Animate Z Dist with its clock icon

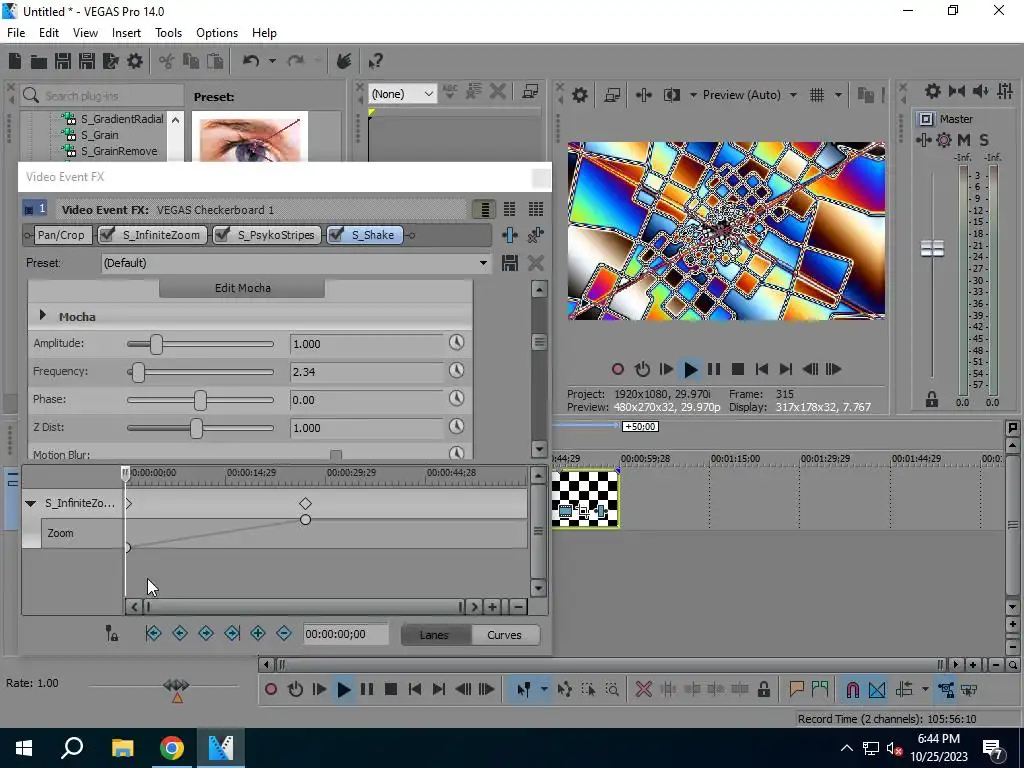click(x=456, y=426)
